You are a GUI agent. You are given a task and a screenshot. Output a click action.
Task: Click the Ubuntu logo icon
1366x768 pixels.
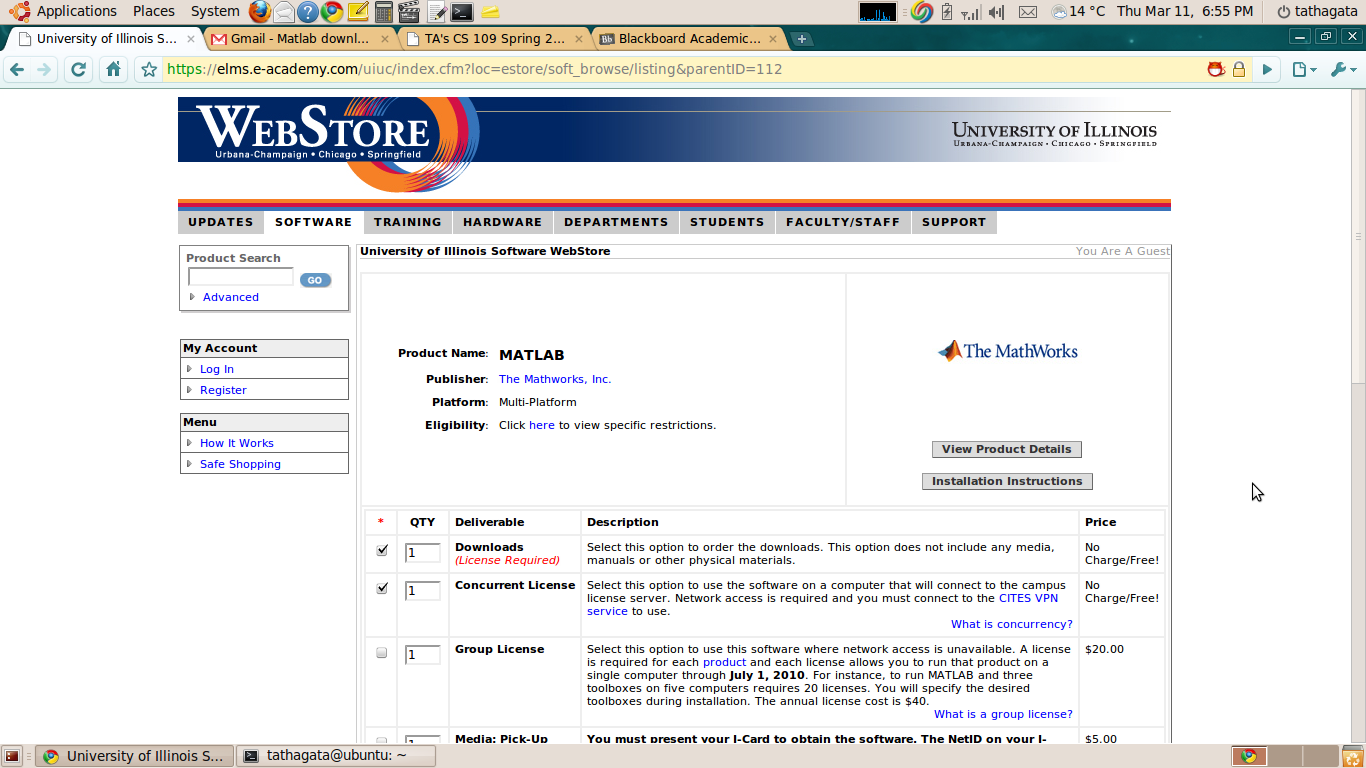point(19,12)
